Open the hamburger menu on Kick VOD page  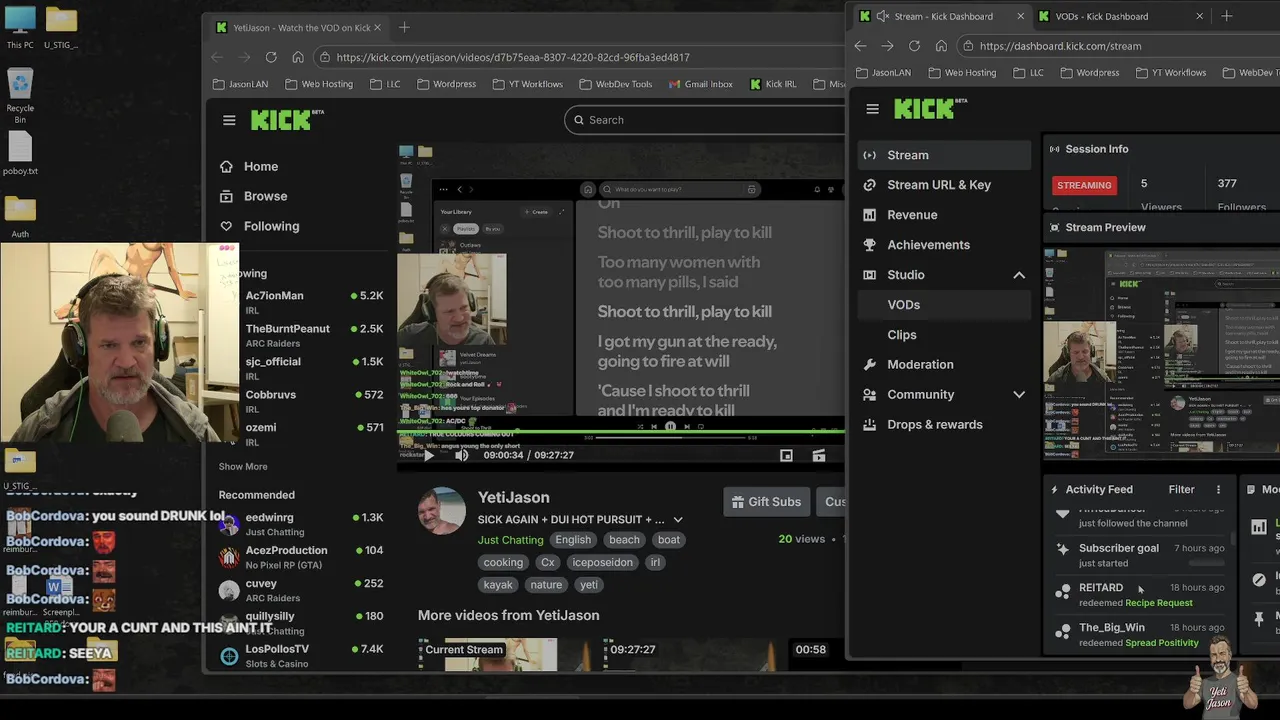pyautogui.click(x=229, y=120)
